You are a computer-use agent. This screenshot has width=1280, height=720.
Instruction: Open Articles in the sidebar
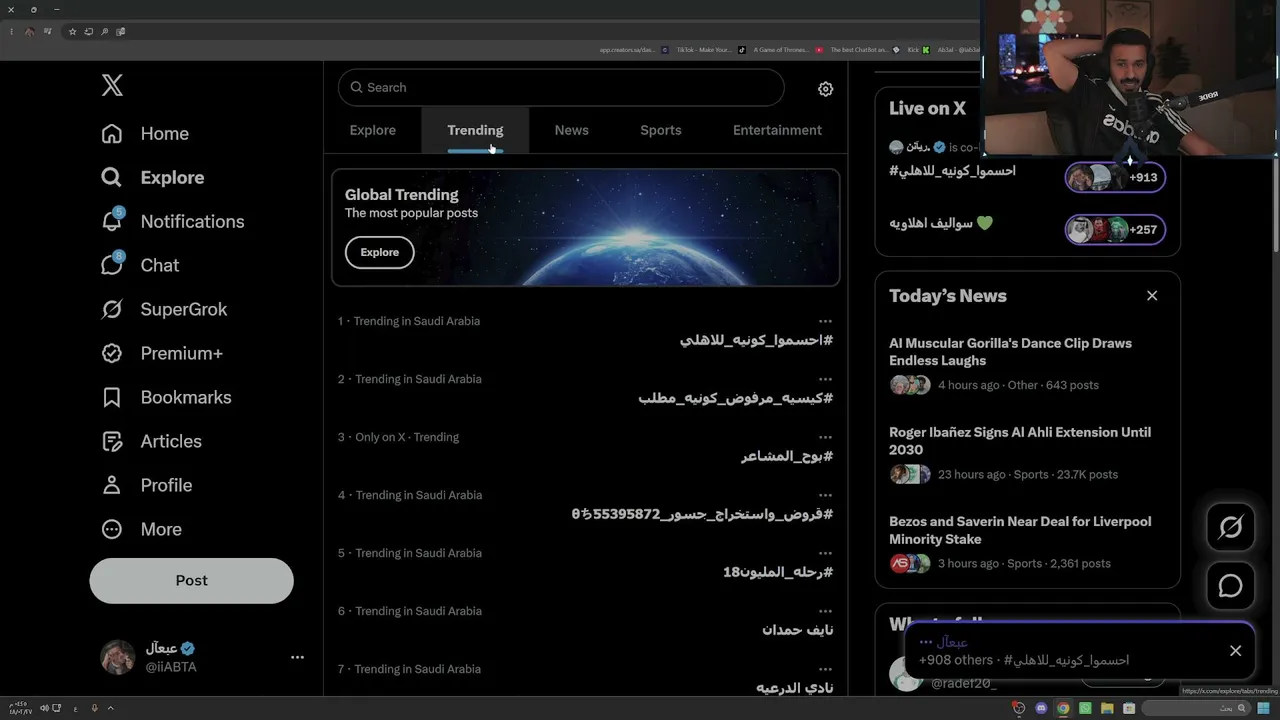click(151, 441)
